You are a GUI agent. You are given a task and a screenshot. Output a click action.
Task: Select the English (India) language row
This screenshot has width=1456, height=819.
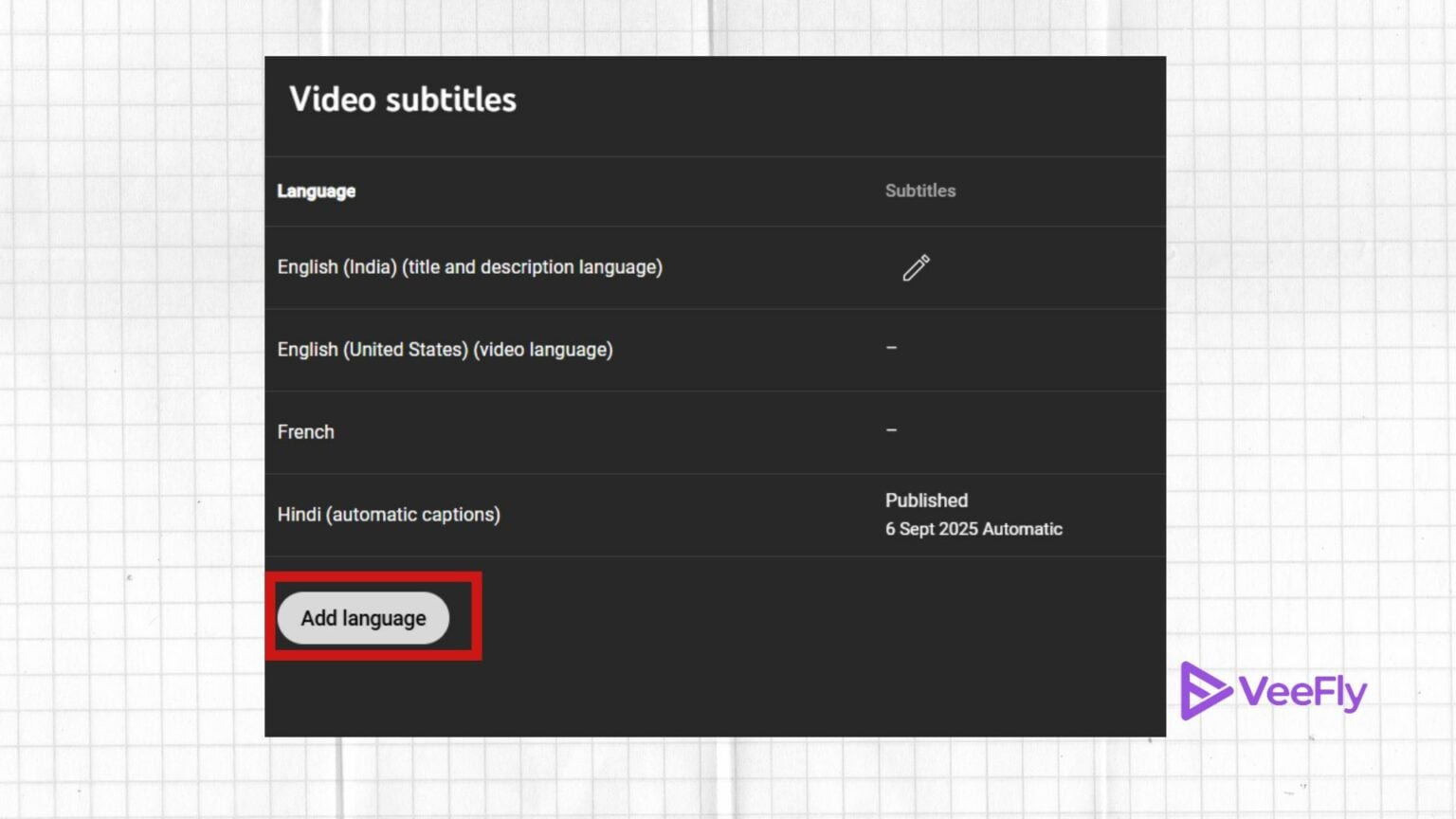469,267
